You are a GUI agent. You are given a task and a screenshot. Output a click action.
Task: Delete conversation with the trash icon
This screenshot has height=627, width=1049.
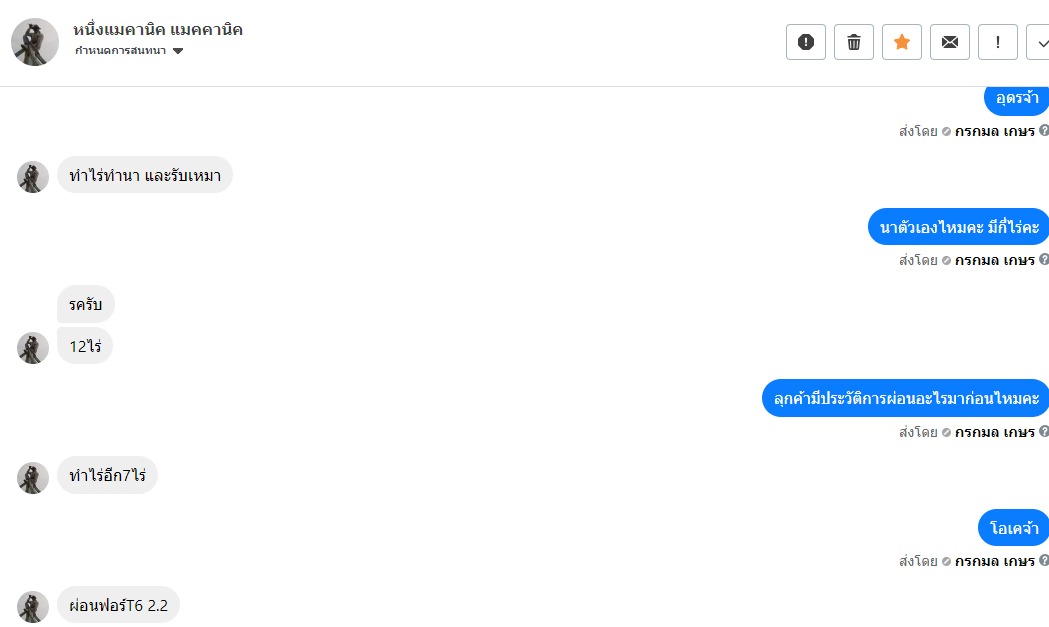click(x=854, y=42)
